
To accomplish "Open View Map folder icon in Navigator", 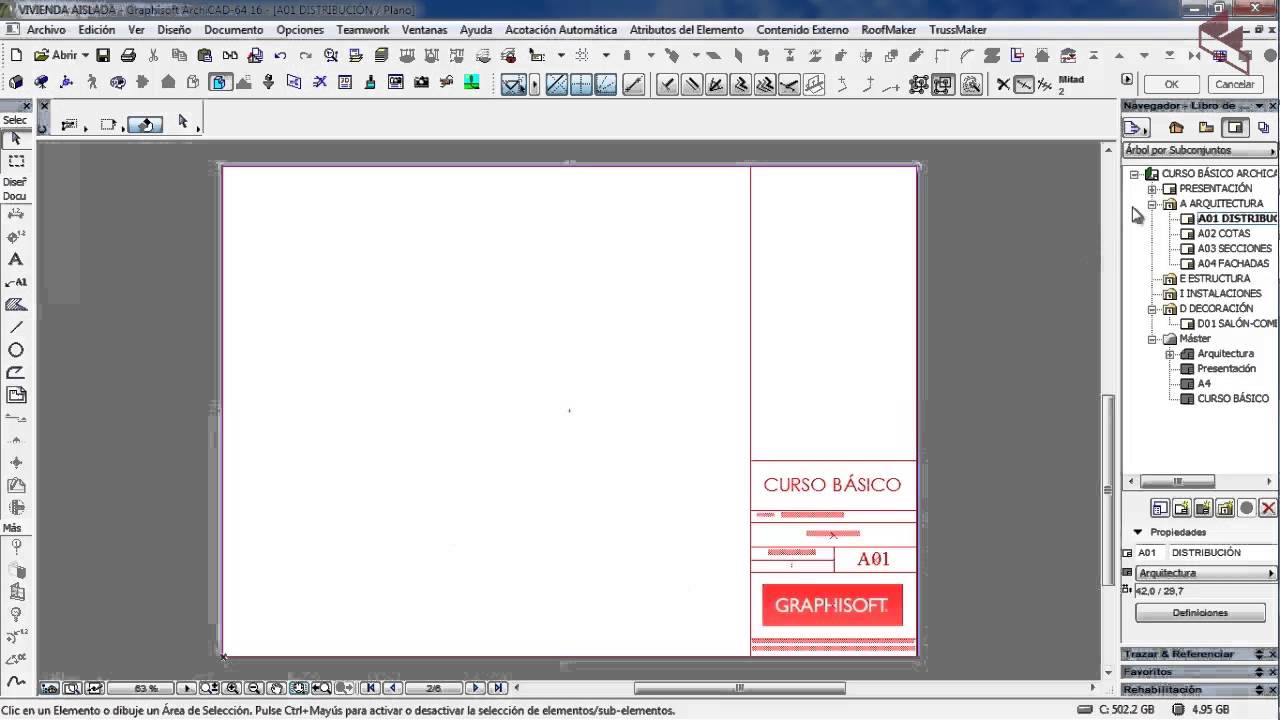I will point(1206,127).
